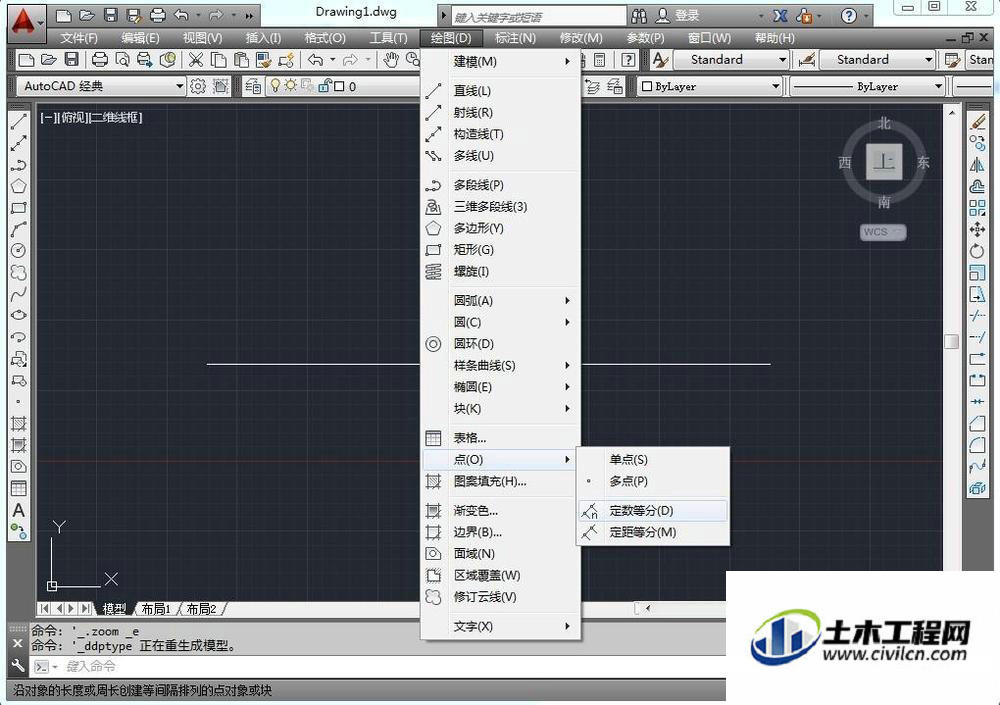
Task: Open the Help question mark icon
Action: 848,15
